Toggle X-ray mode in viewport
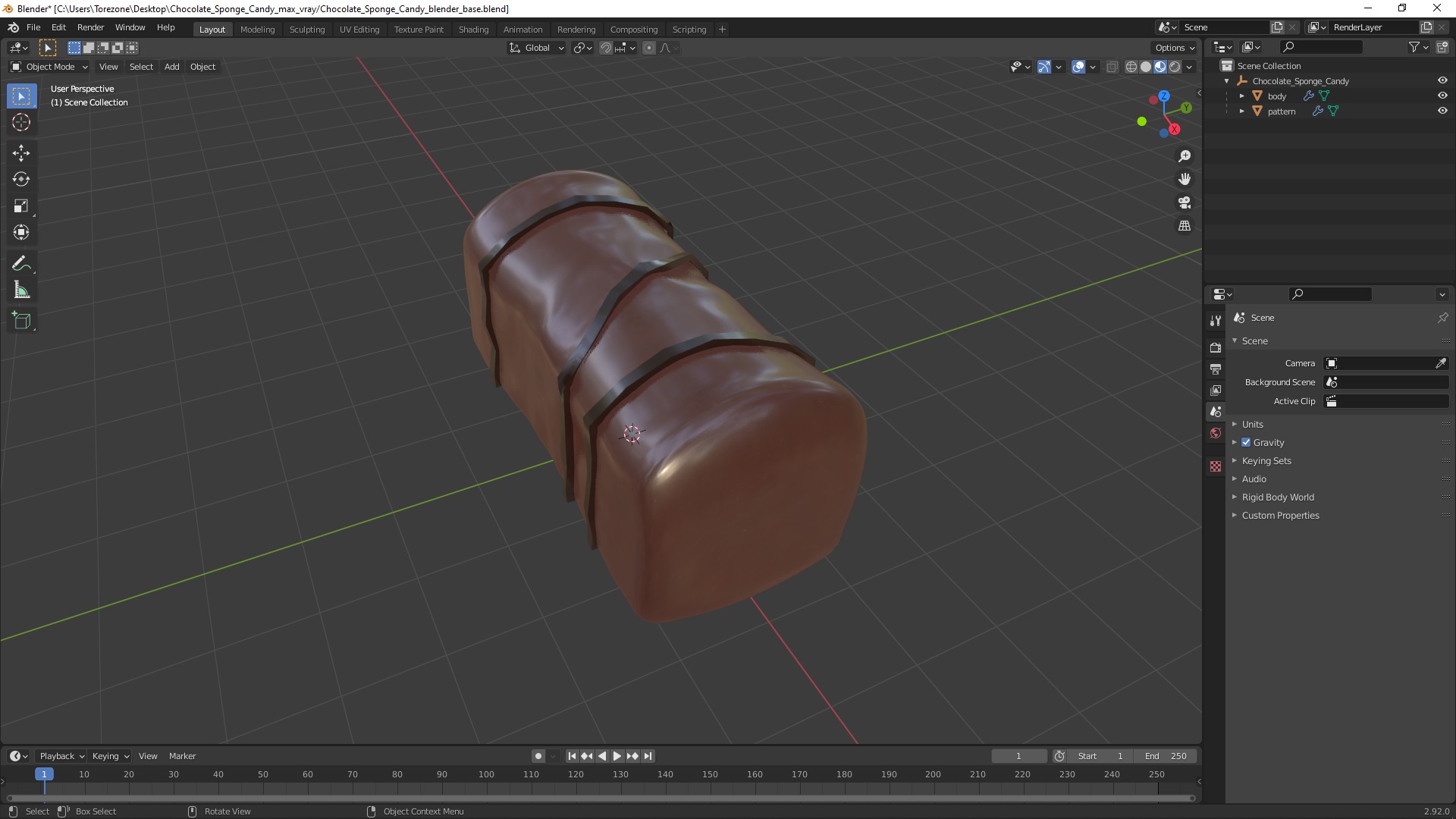1456x819 pixels. pyautogui.click(x=1112, y=67)
